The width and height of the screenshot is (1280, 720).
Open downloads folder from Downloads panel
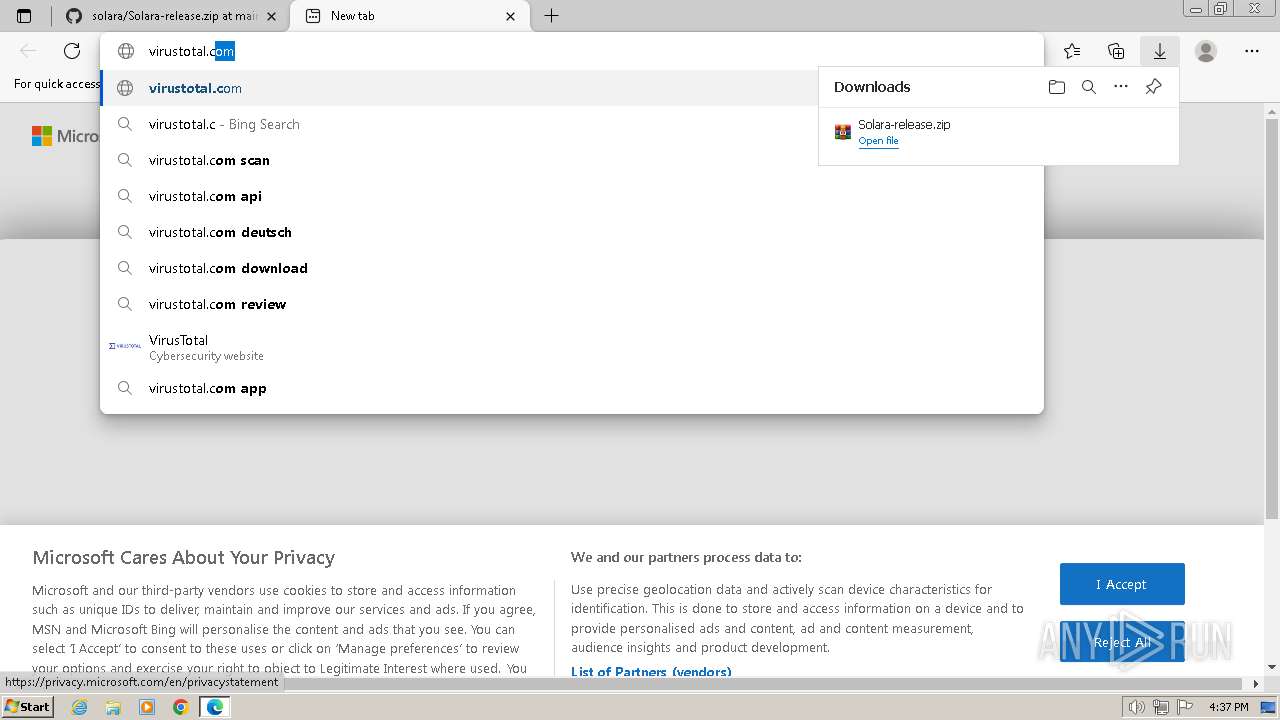1057,87
